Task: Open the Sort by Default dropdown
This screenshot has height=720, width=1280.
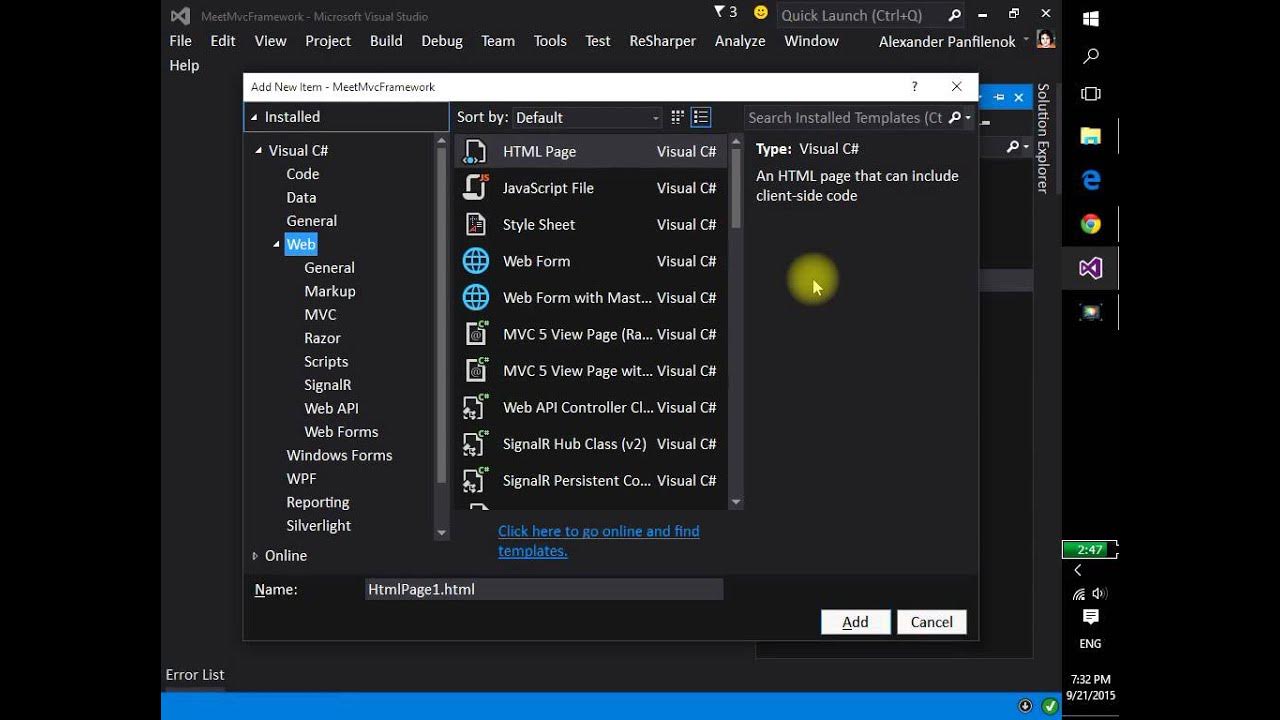Action: (587, 118)
